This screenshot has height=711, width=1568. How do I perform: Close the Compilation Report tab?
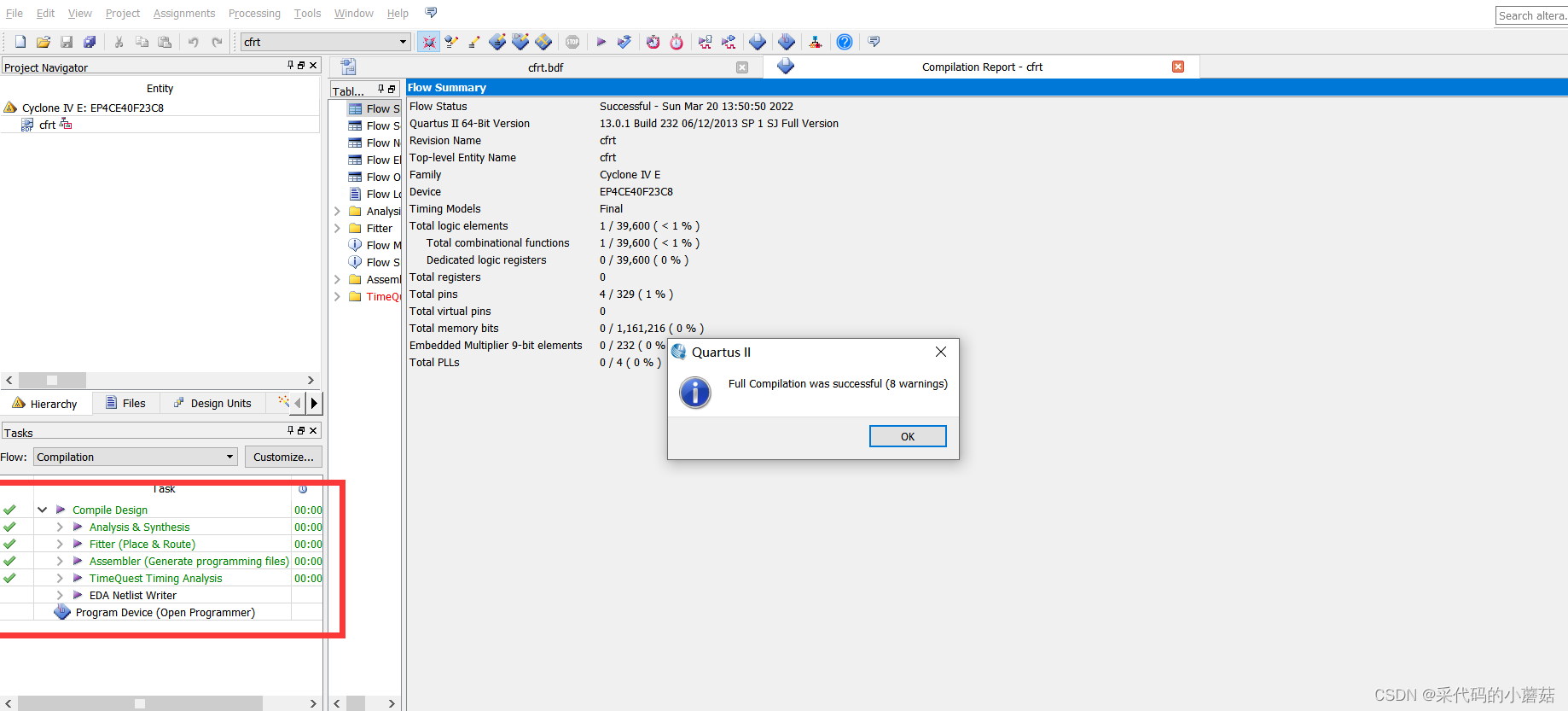tap(1178, 67)
